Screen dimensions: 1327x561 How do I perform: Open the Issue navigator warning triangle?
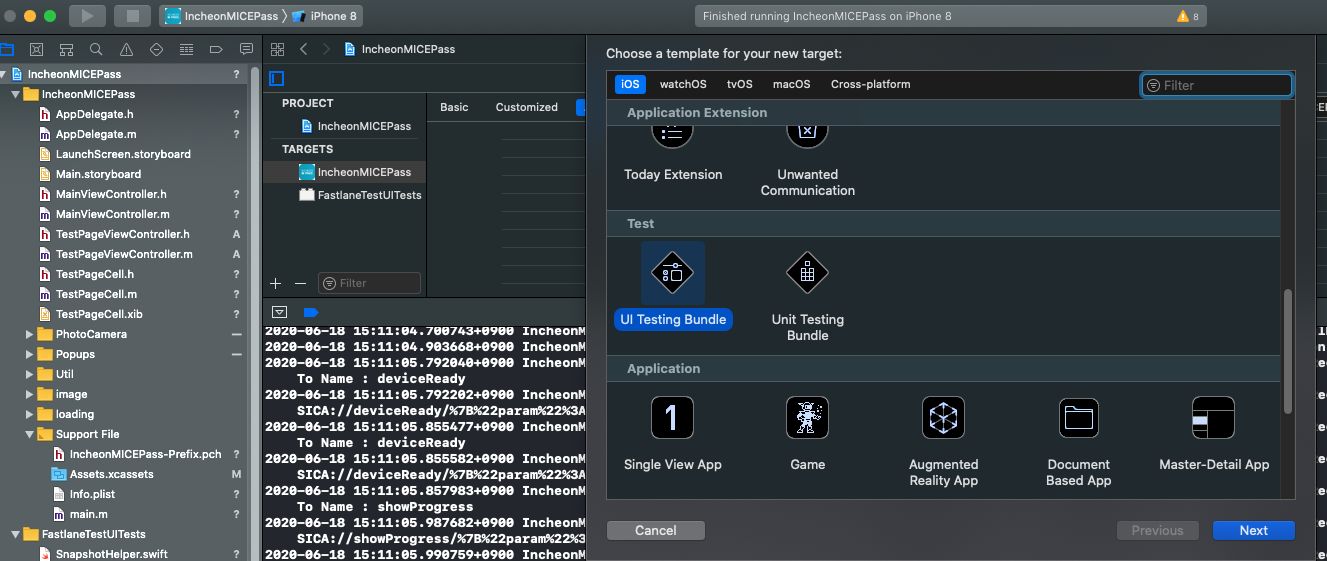tap(126, 49)
